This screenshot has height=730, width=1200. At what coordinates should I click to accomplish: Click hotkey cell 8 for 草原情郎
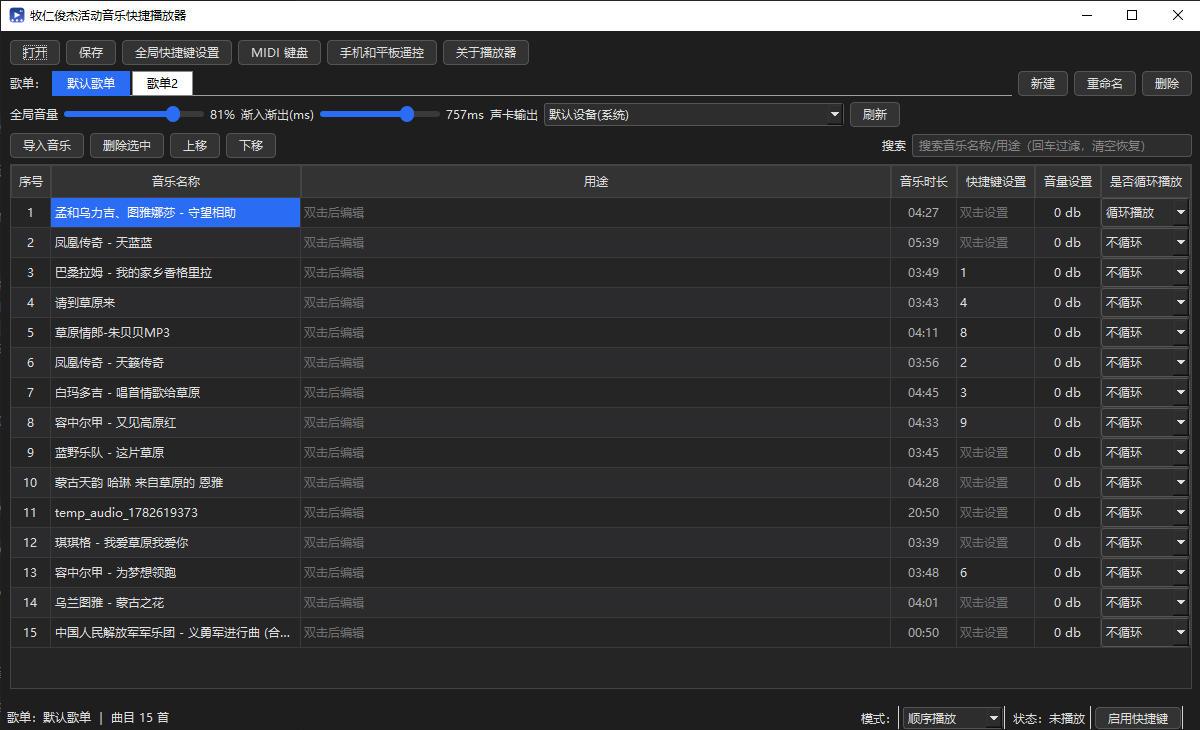click(996, 332)
